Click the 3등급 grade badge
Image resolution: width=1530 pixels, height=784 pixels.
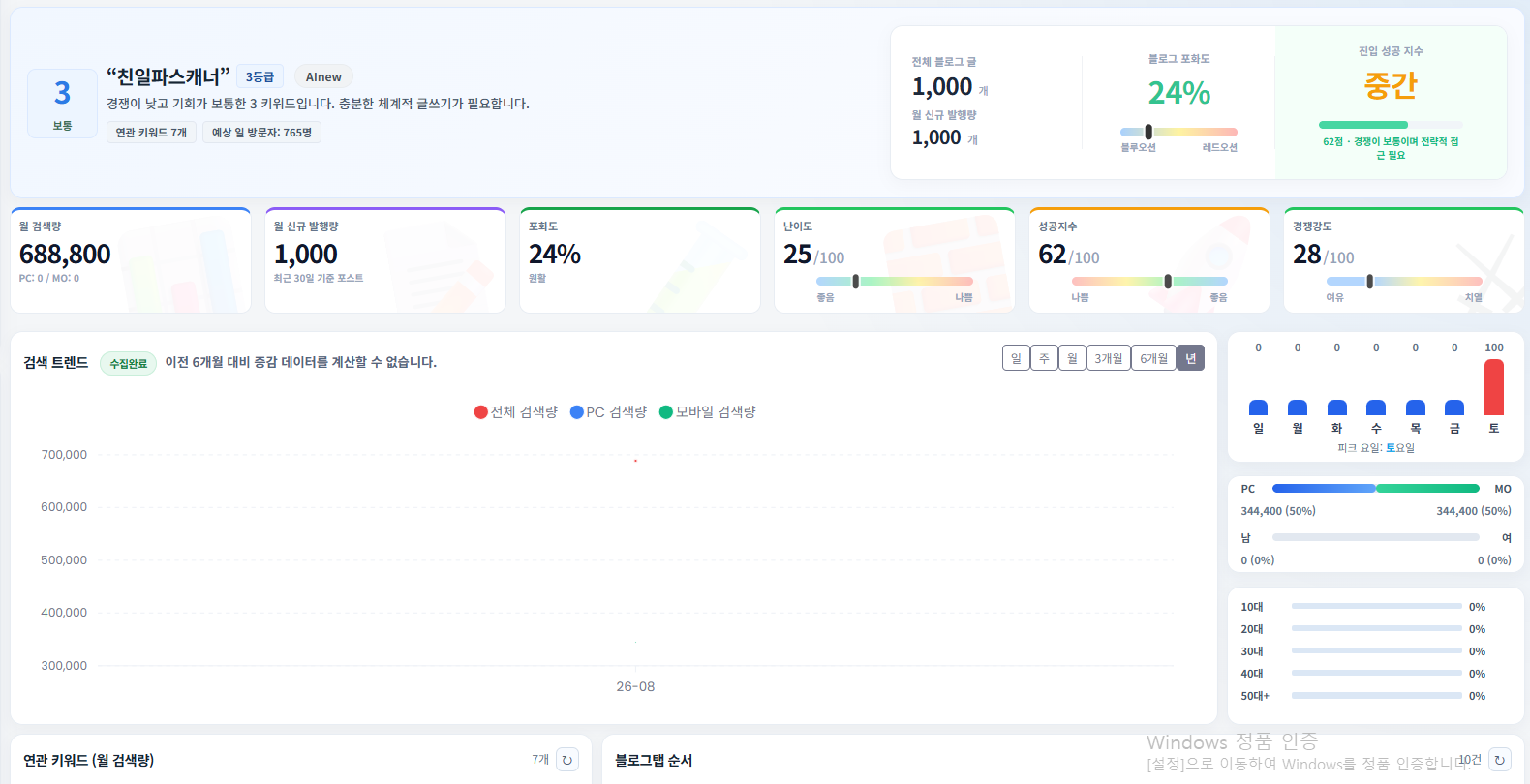pyautogui.click(x=260, y=76)
